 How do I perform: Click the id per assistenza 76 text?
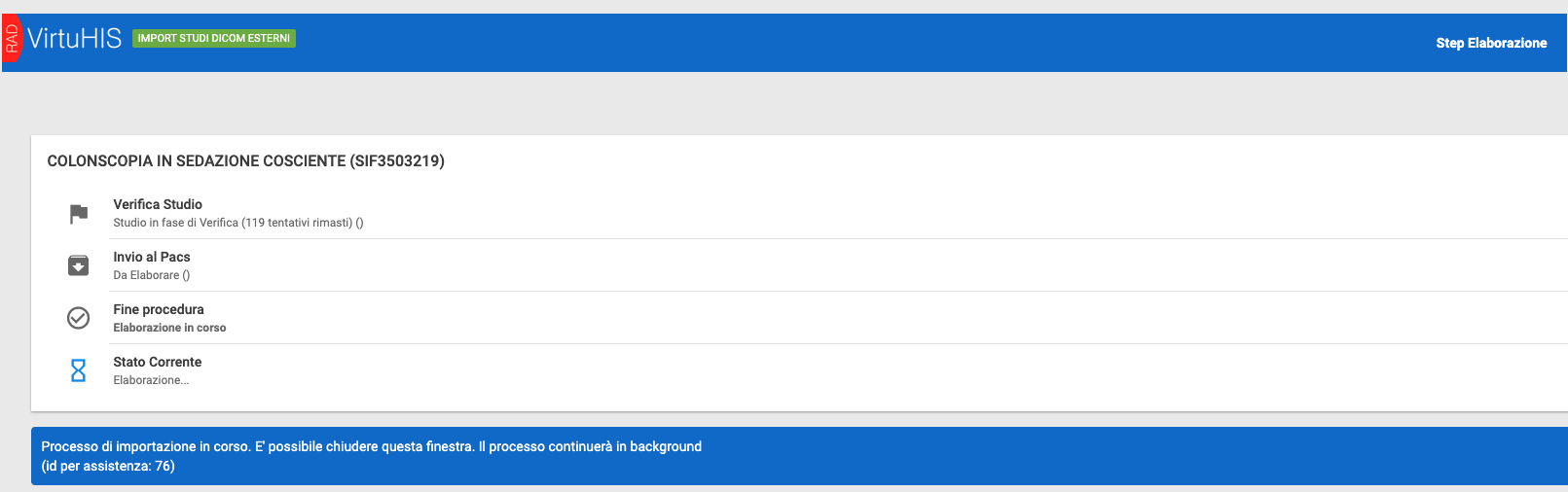pos(108,466)
